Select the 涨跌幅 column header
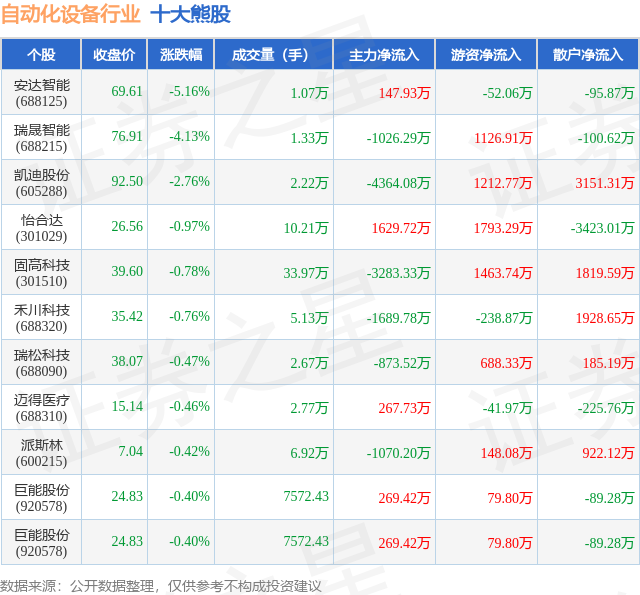Viewport: 640px width, 595px height. click(181, 55)
